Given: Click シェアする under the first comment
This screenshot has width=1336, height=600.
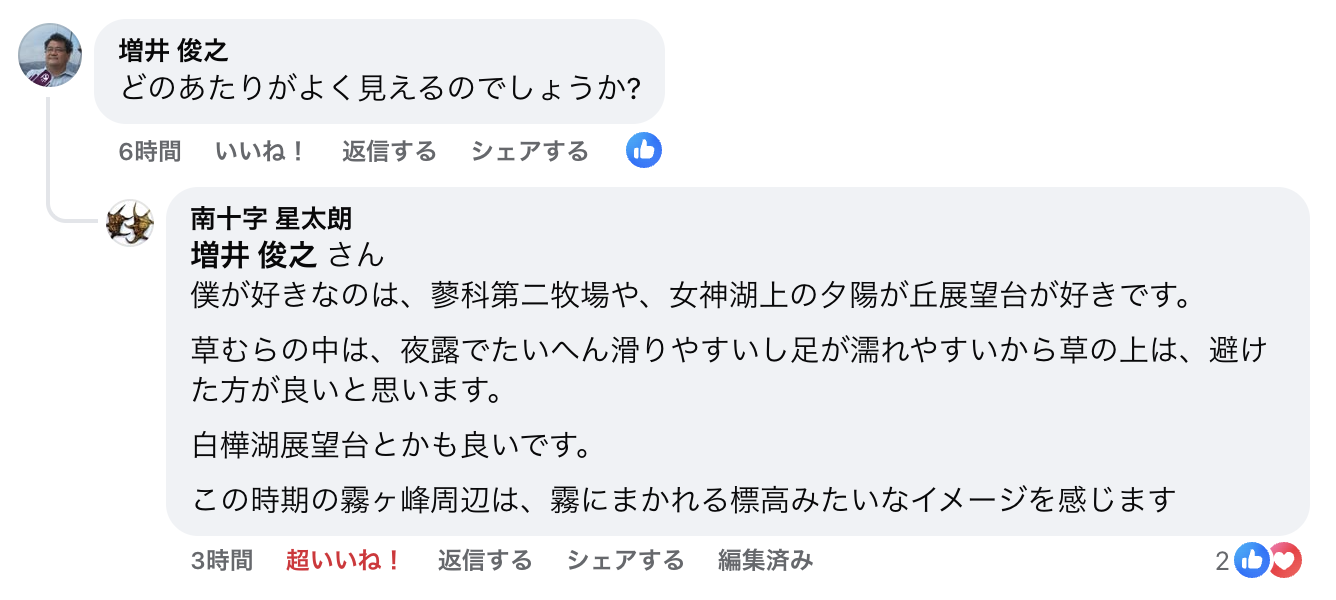Looking at the screenshot, I should pos(529,152).
